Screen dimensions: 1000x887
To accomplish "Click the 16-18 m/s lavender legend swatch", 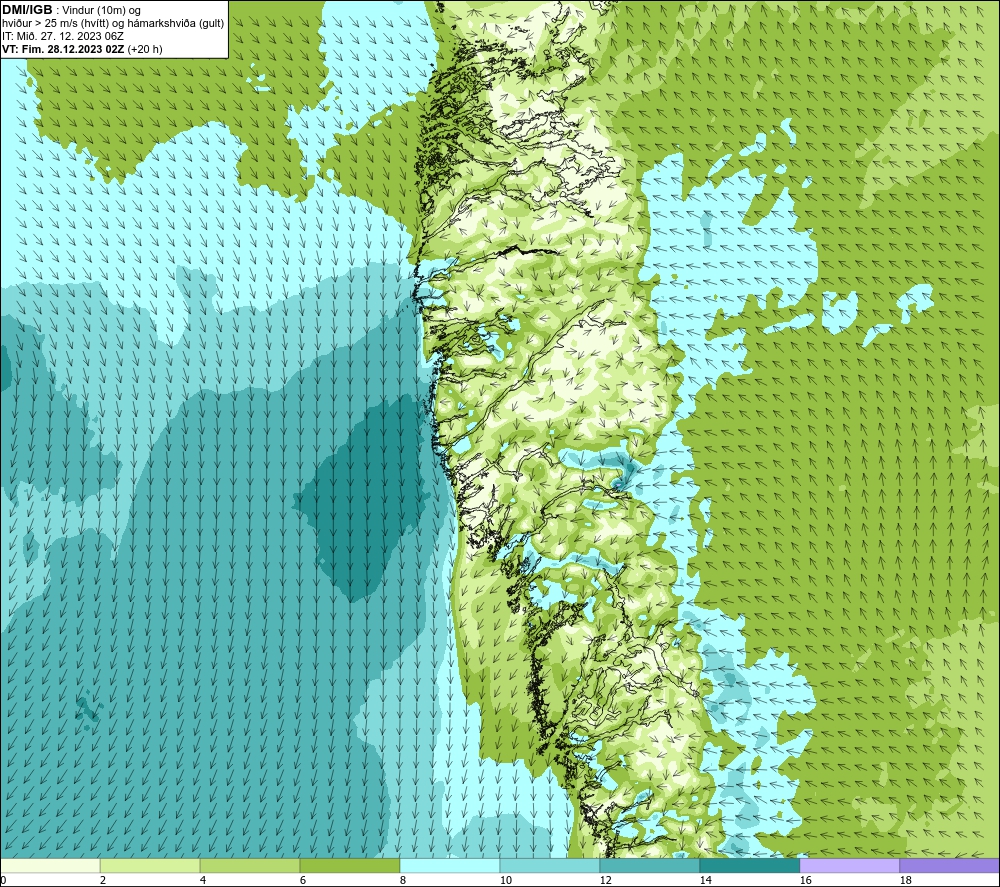I will 849,865.
